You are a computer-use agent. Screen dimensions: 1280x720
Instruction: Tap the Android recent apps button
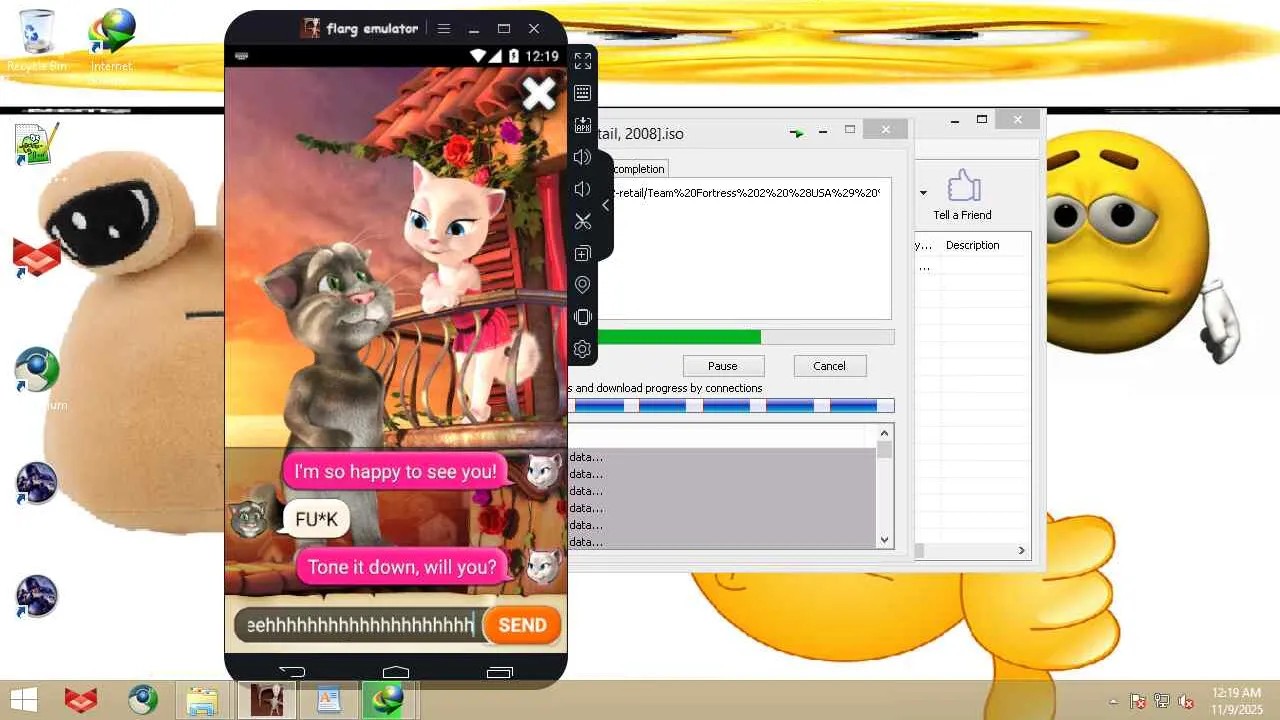coord(499,671)
